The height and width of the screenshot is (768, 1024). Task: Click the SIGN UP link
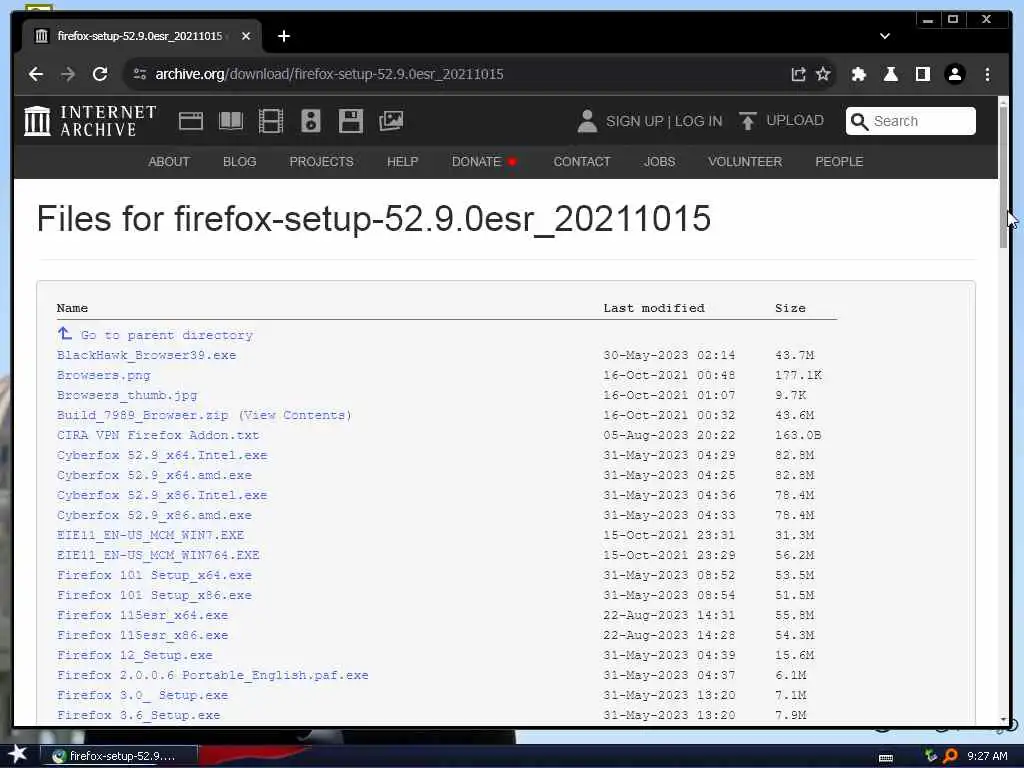(634, 121)
